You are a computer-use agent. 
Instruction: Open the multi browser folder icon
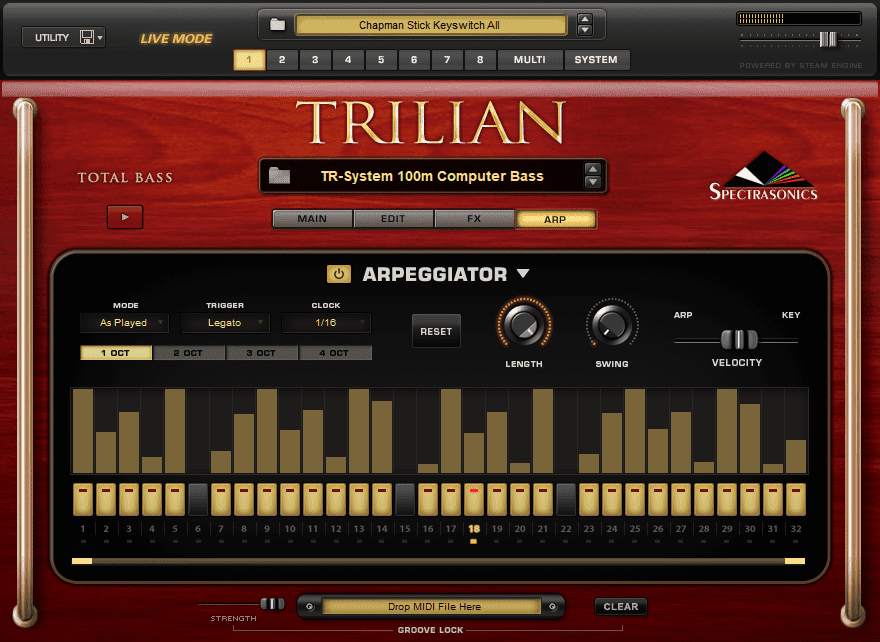click(x=277, y=25)
